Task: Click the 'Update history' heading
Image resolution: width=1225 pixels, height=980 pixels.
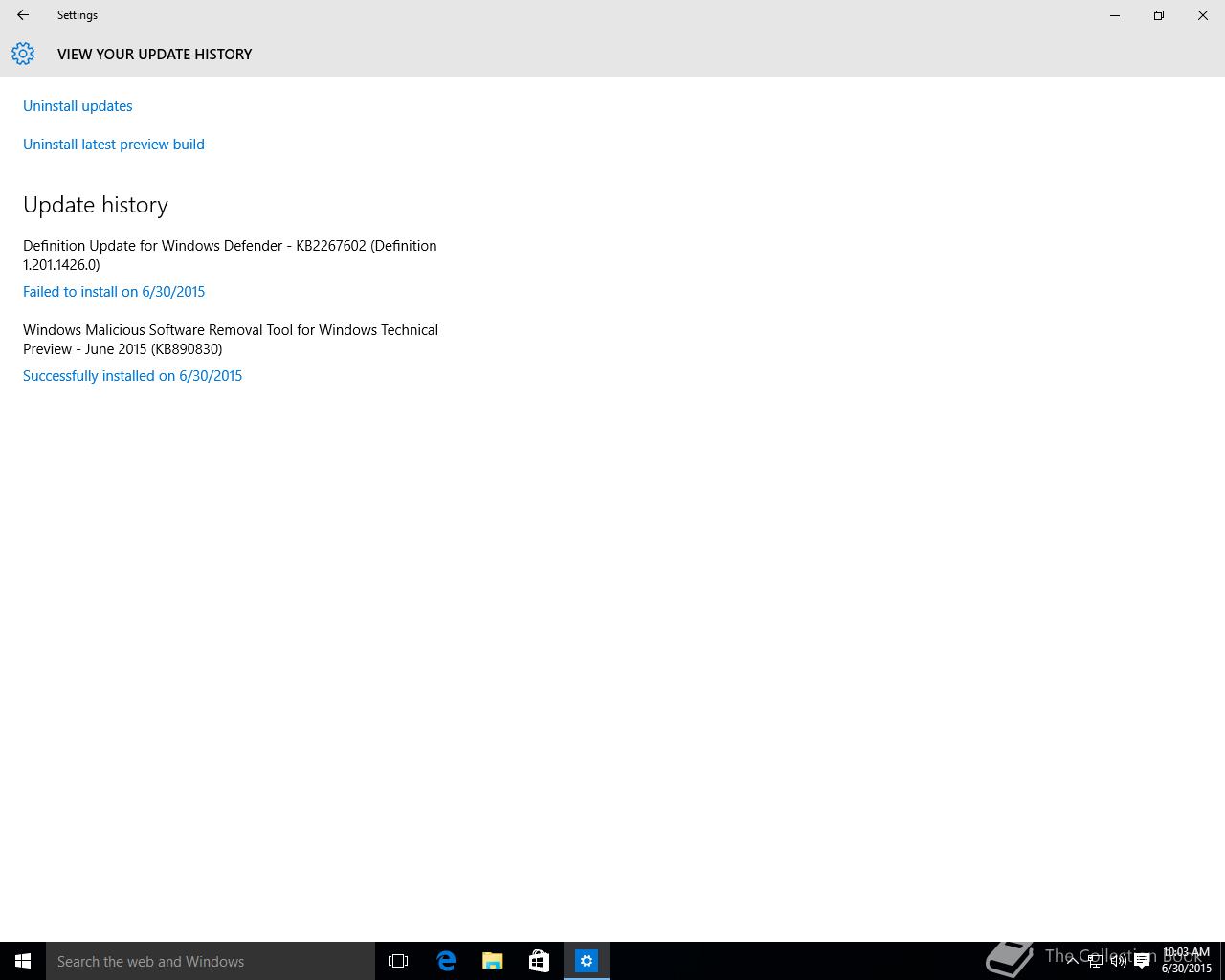Action: pyautogui.click(x=96, y=205)
